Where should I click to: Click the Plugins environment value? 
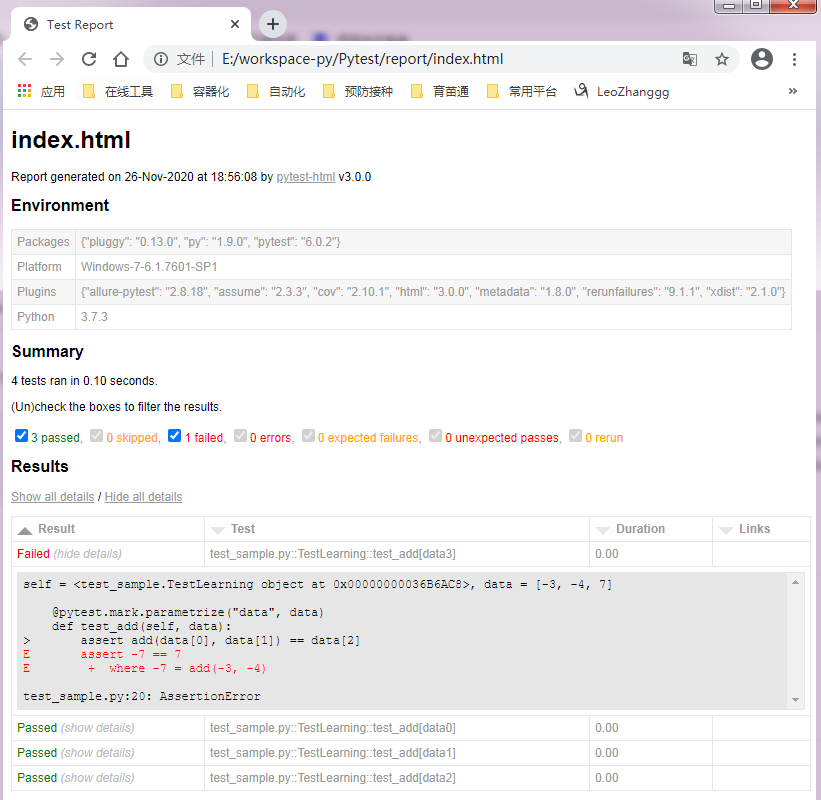433,292
